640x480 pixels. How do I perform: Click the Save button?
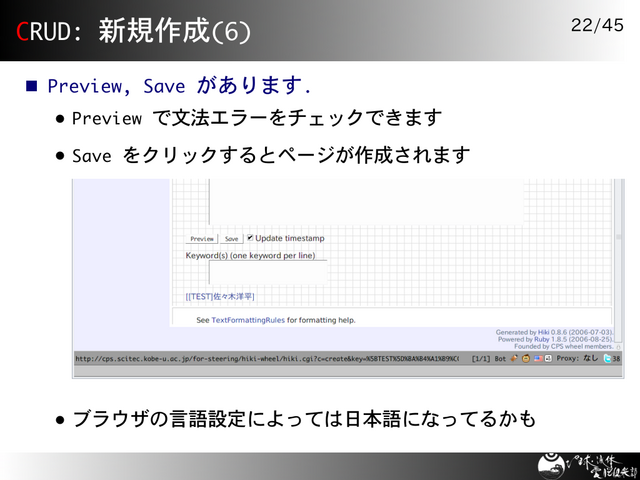[x=231, y=239]
